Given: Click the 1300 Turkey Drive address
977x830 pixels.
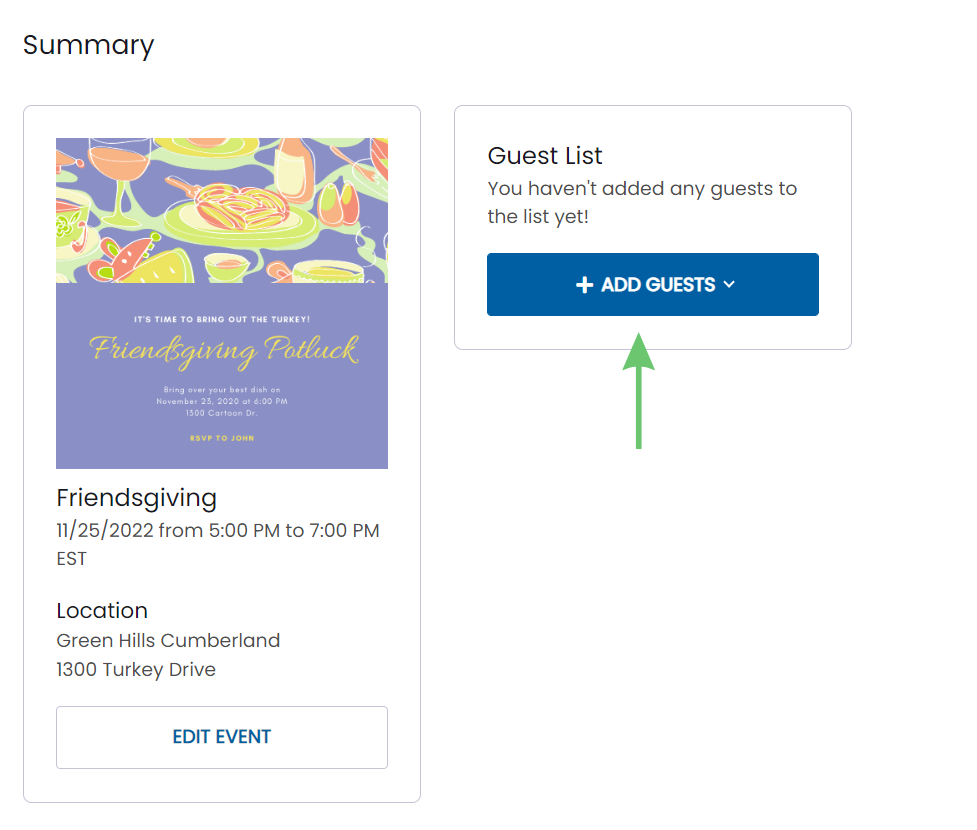Looking at the screenshot, I should [136, 670].
